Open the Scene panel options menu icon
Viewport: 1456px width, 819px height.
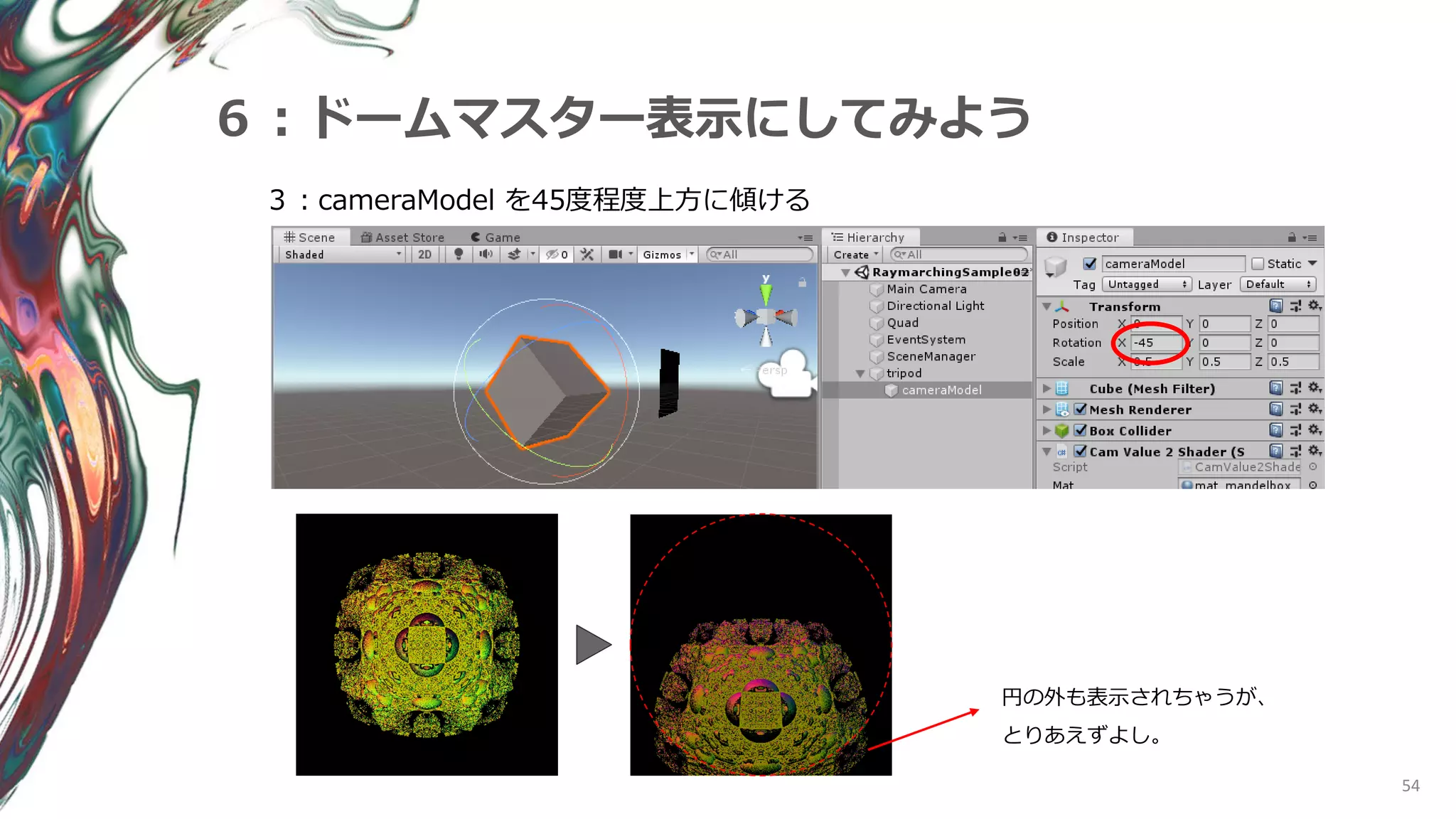pos(805,238)
